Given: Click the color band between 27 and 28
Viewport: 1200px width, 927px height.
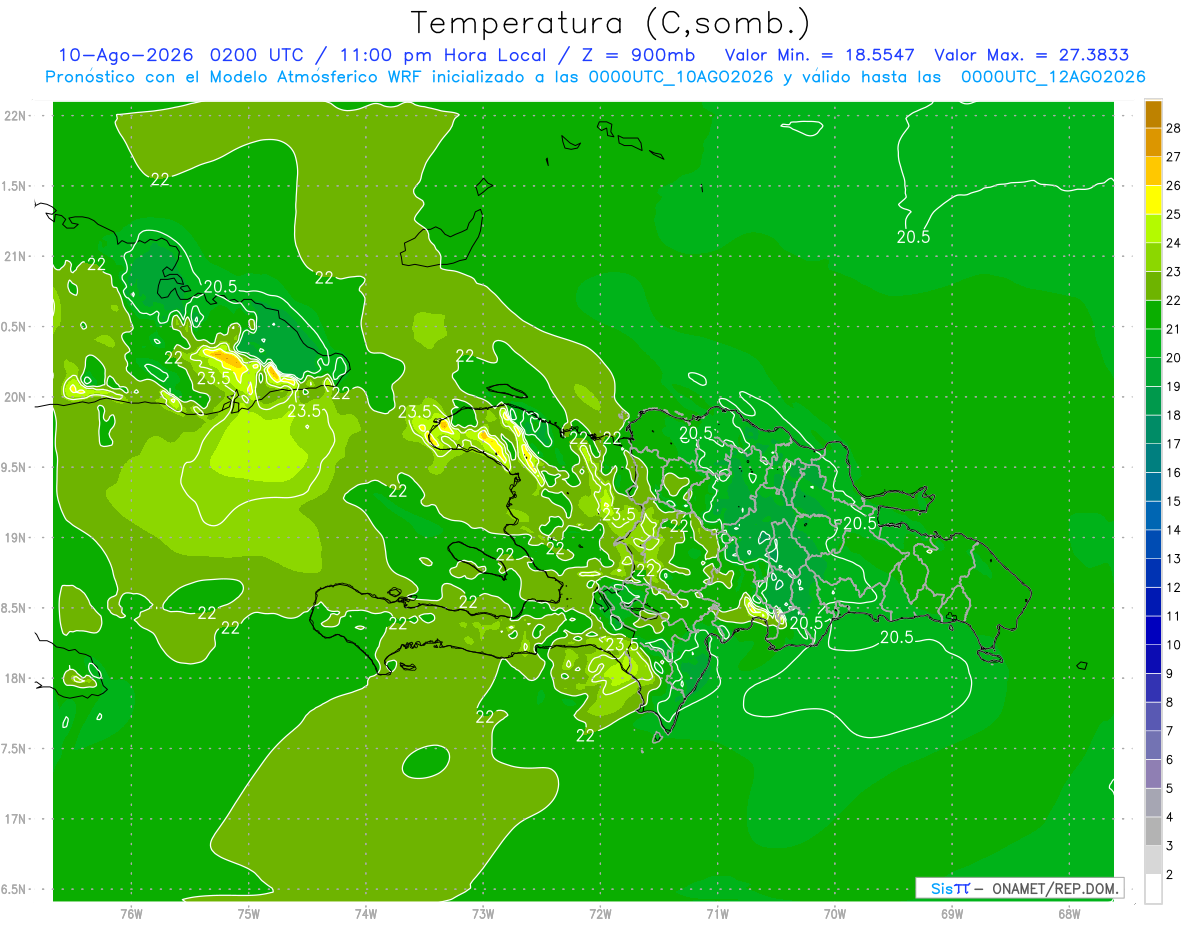Looking at the screenshot, I should [1153, 142].
